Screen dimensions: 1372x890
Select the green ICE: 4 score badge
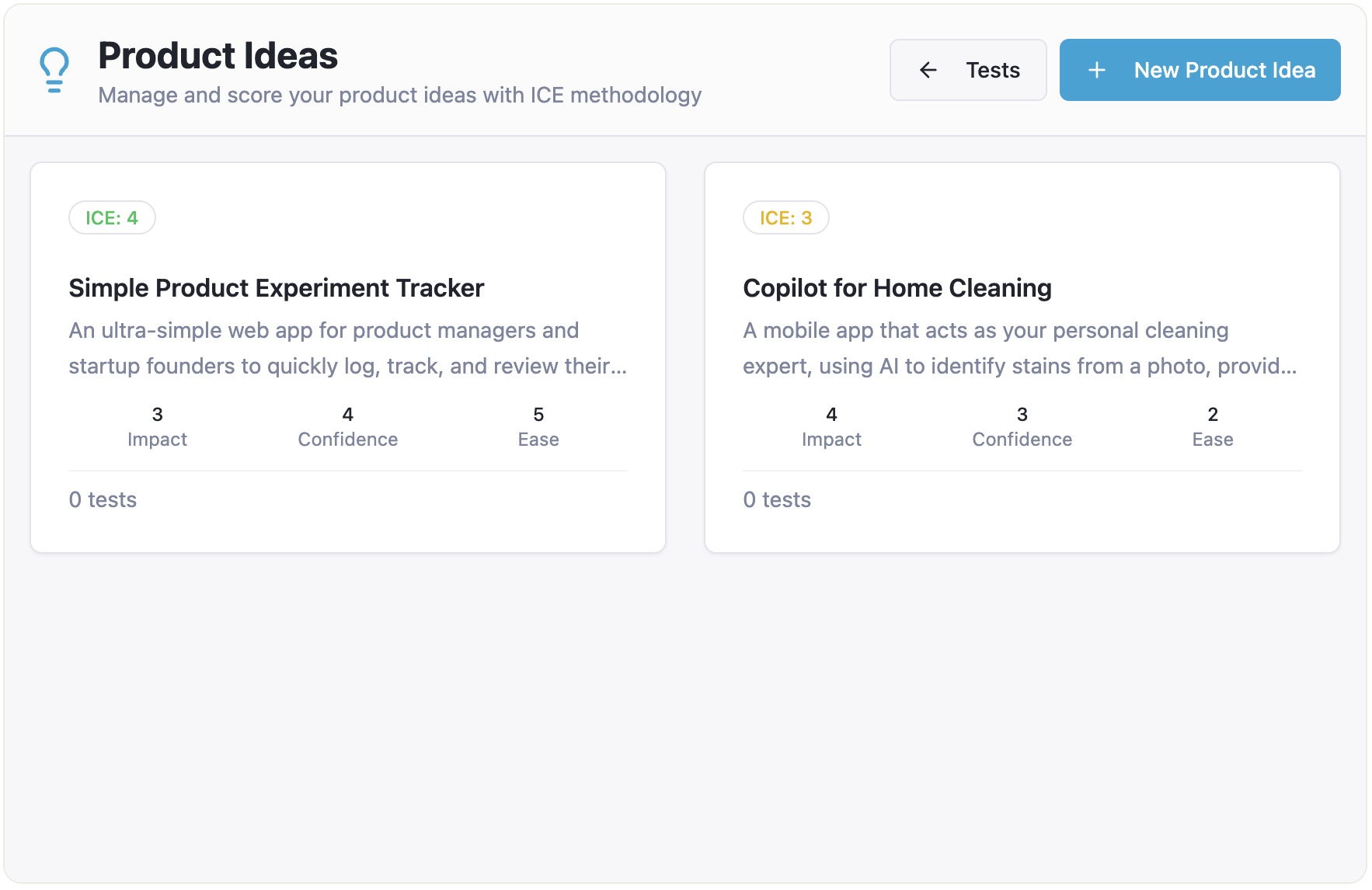click(x=112, y=217)
